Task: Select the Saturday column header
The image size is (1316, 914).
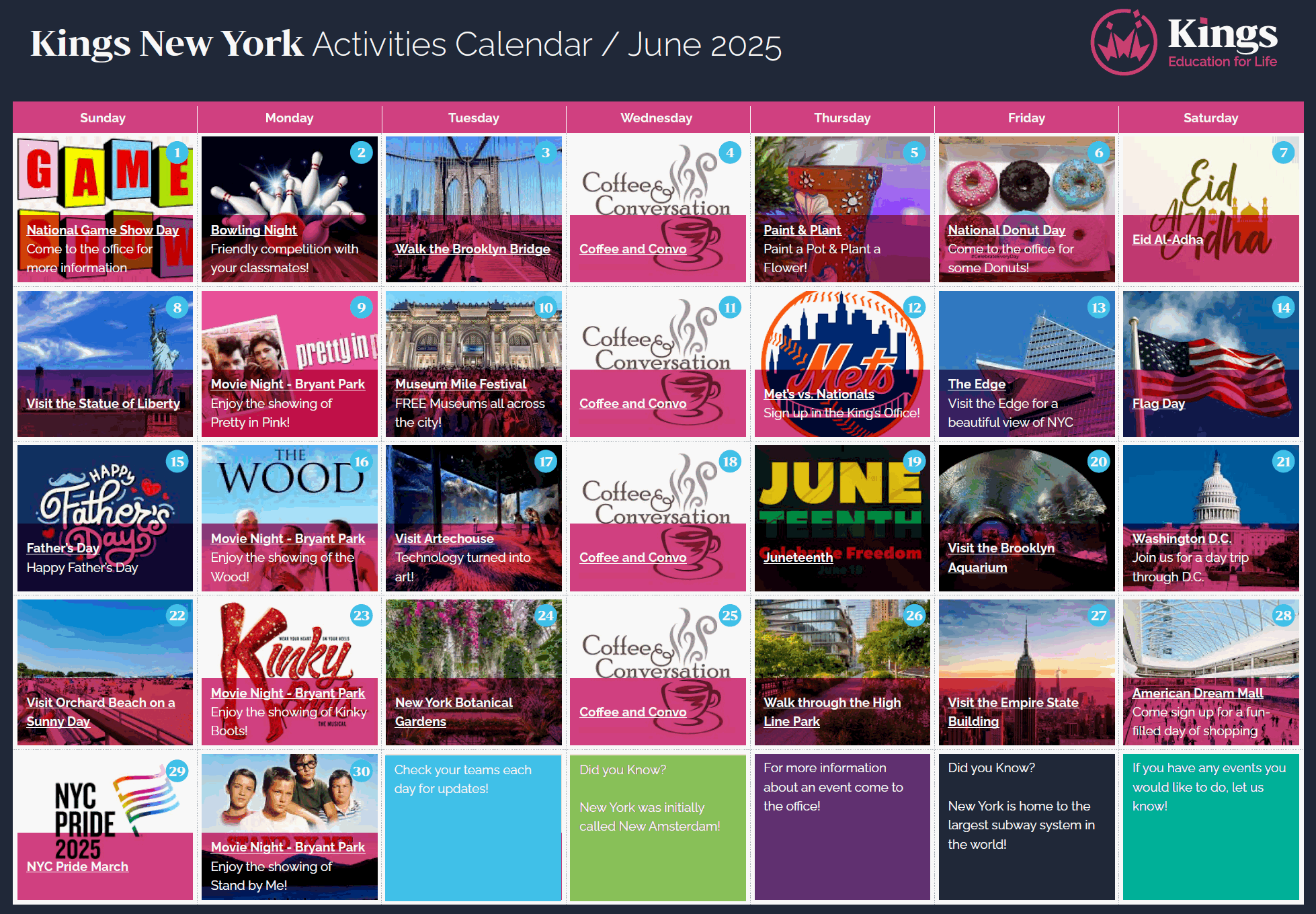Action: (x=1210, y=118)
